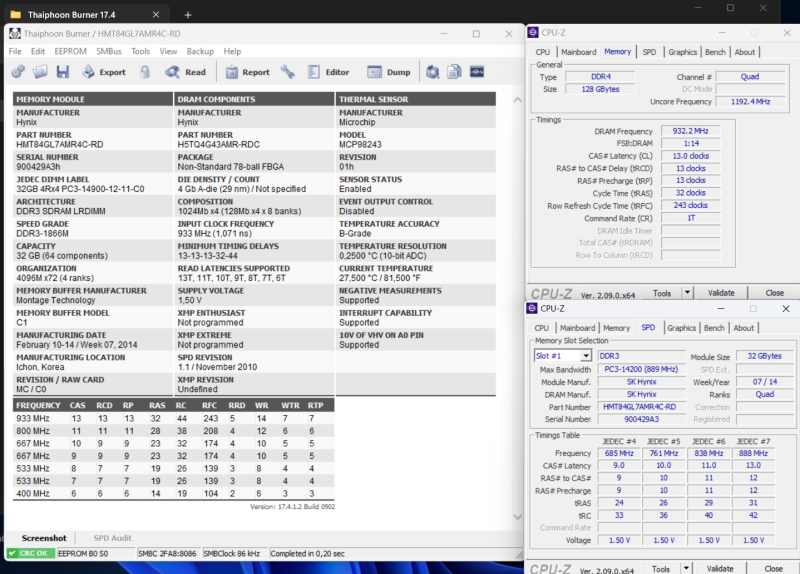Open the Backup menu
The height and width of the screenshot is (574, 800).
200,51
